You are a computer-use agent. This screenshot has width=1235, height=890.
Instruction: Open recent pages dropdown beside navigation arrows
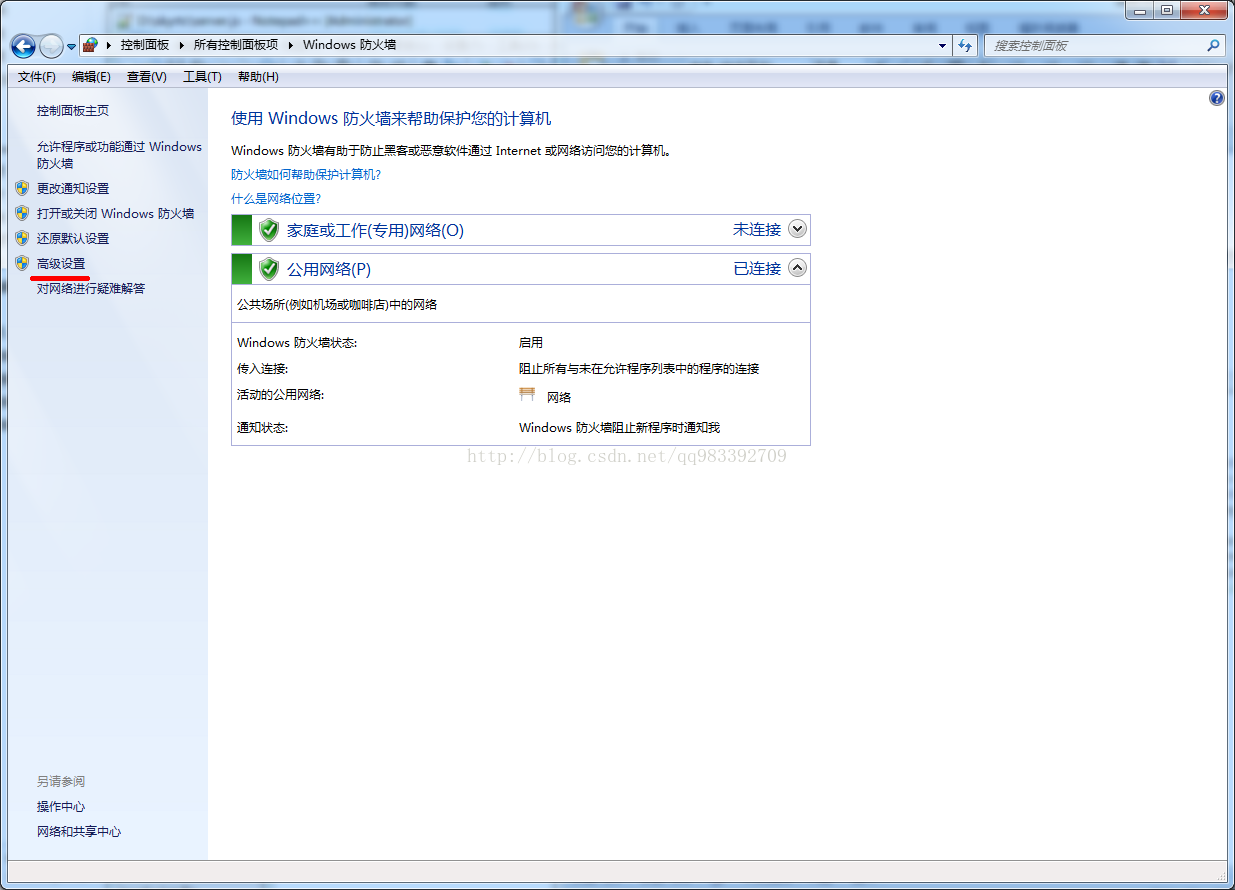[x=71, y=47]
